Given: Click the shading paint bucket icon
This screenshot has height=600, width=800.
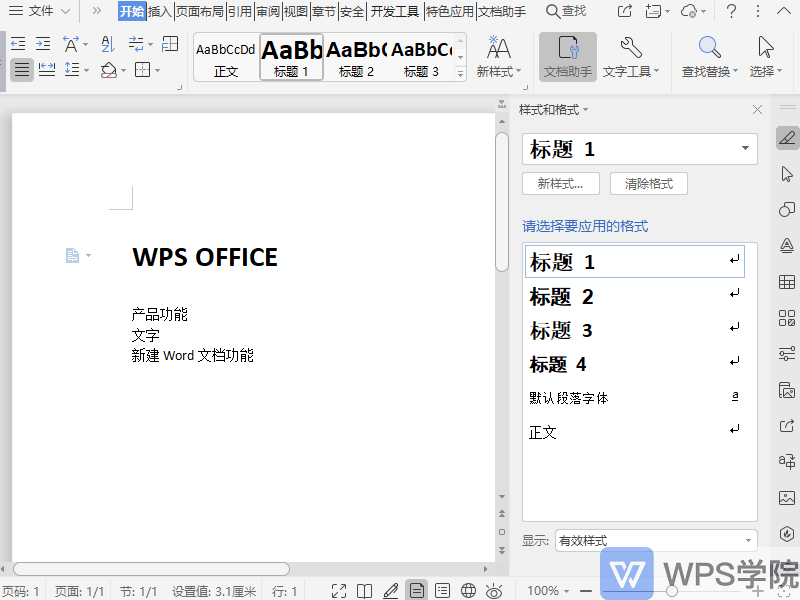Looking at the screenshot, I should point(113,70).
